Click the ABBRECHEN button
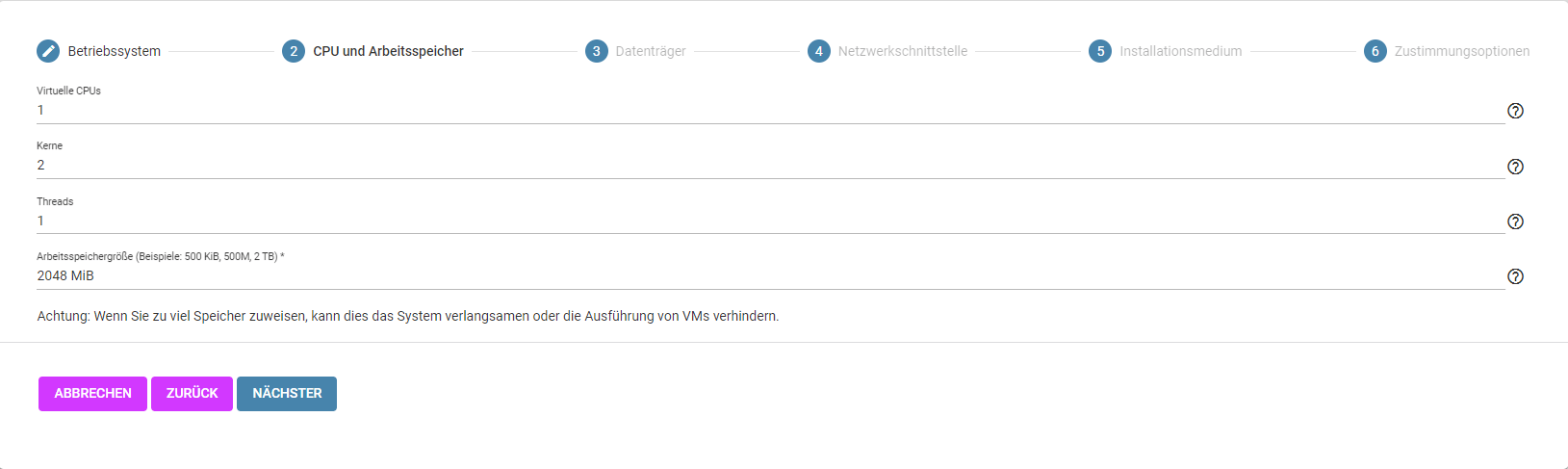Image resolution: width=1568 pixels, height=469 pixels. coord(92,394)
